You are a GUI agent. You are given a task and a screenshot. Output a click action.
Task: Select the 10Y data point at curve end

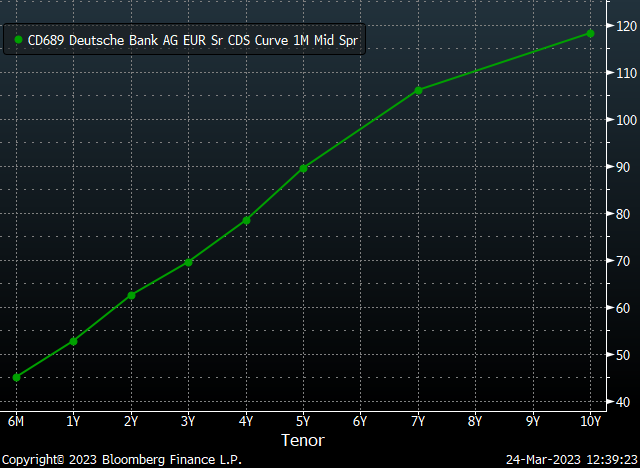[590, 33]
